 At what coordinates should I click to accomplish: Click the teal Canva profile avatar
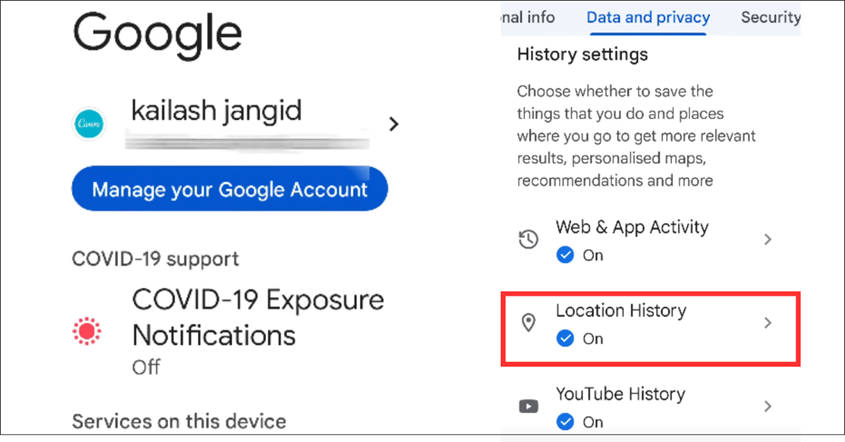pos(88,123)
